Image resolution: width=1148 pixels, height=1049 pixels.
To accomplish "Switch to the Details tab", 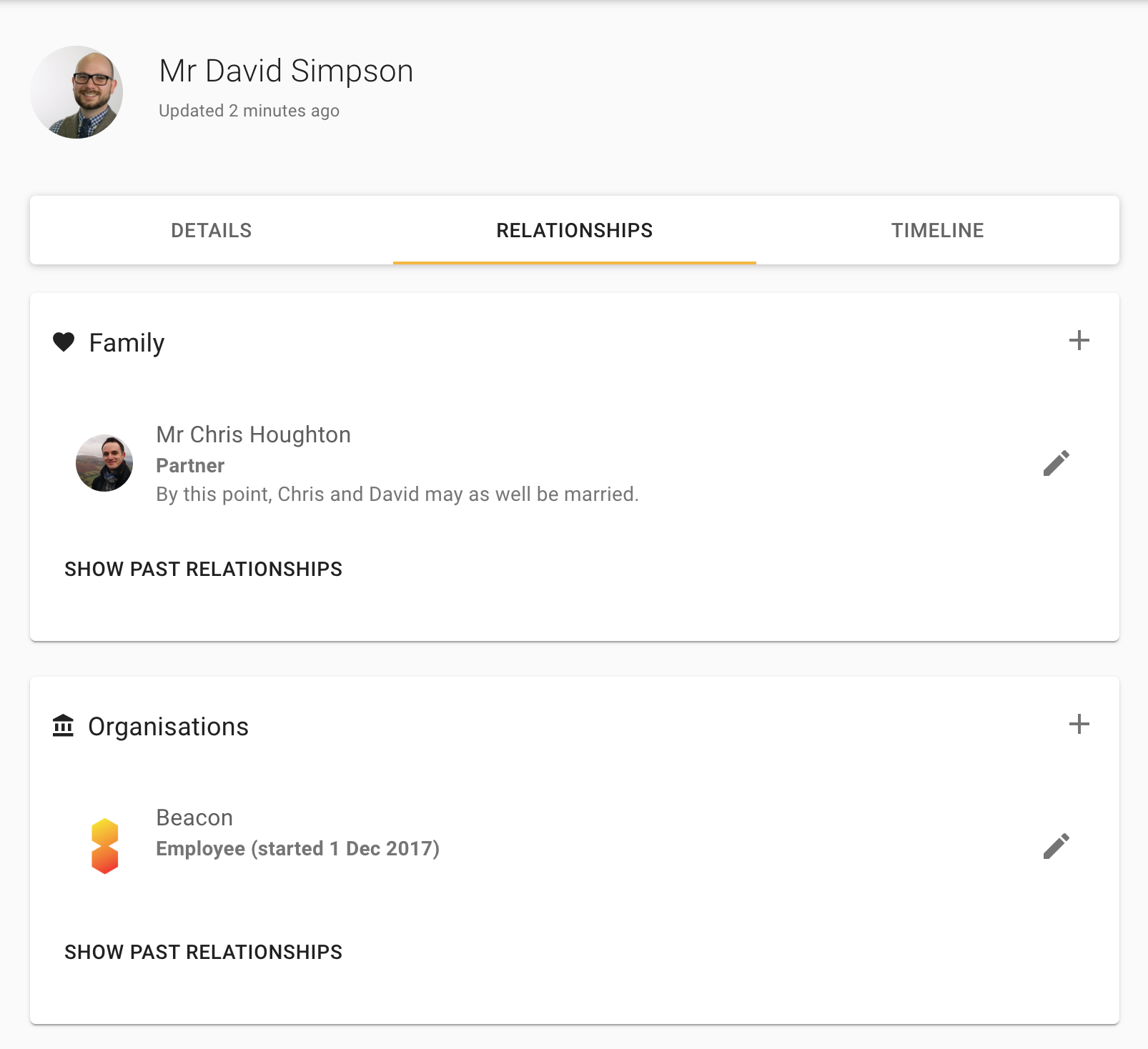I will (211, 230).
